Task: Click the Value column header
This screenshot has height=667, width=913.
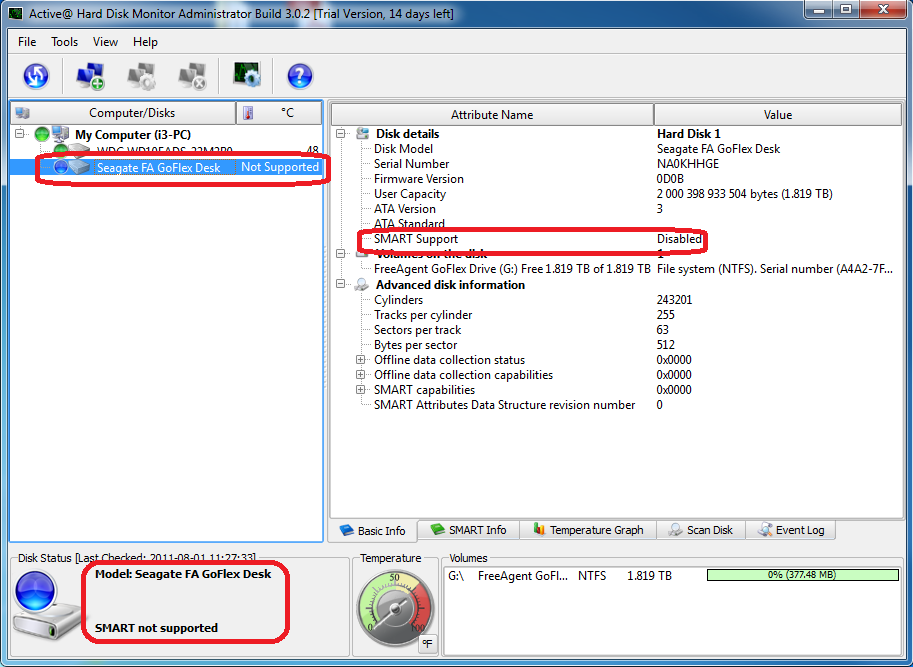Action: click(778, 115)
